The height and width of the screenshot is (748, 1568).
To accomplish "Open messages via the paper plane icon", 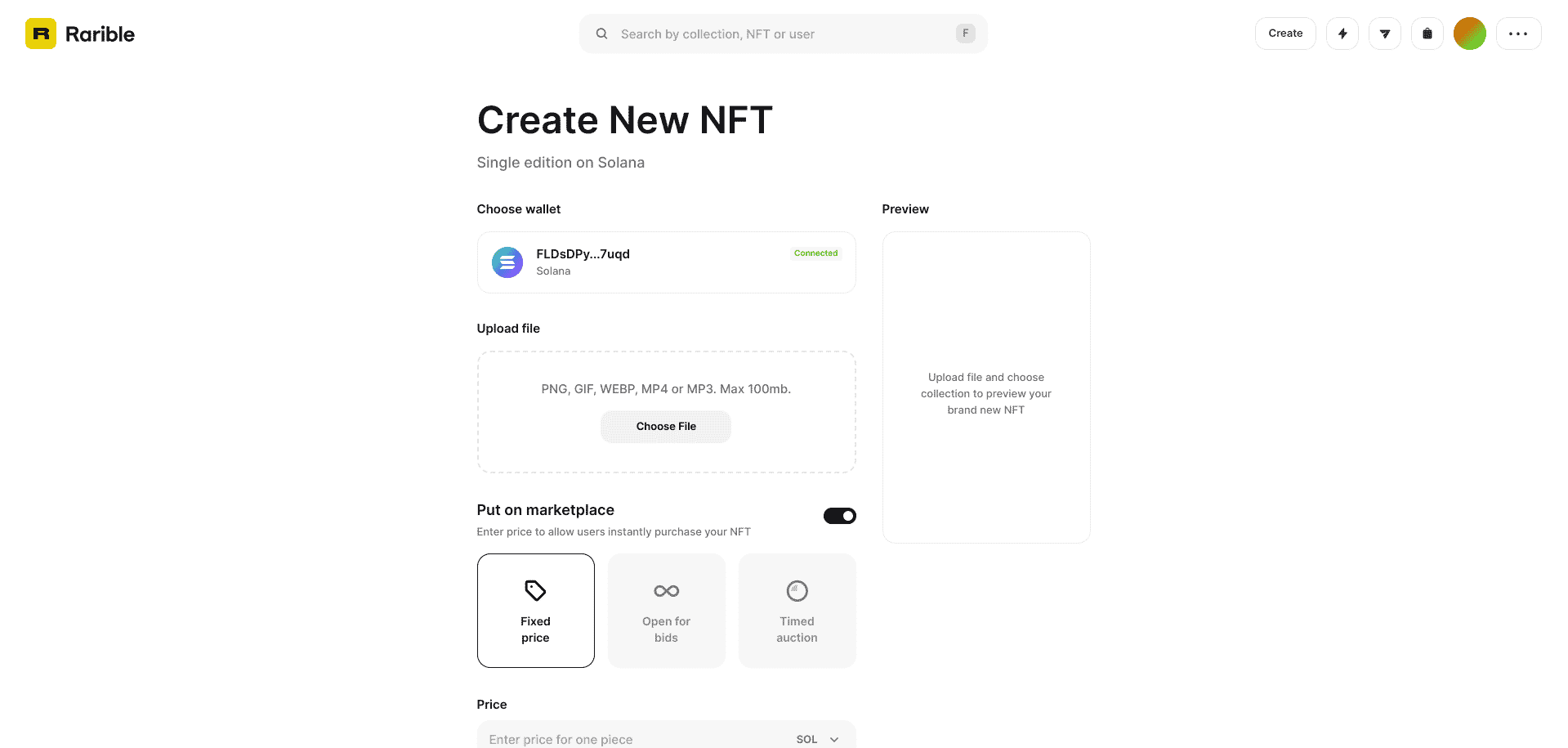I will pyautogui.click(x=1385, y=34).
